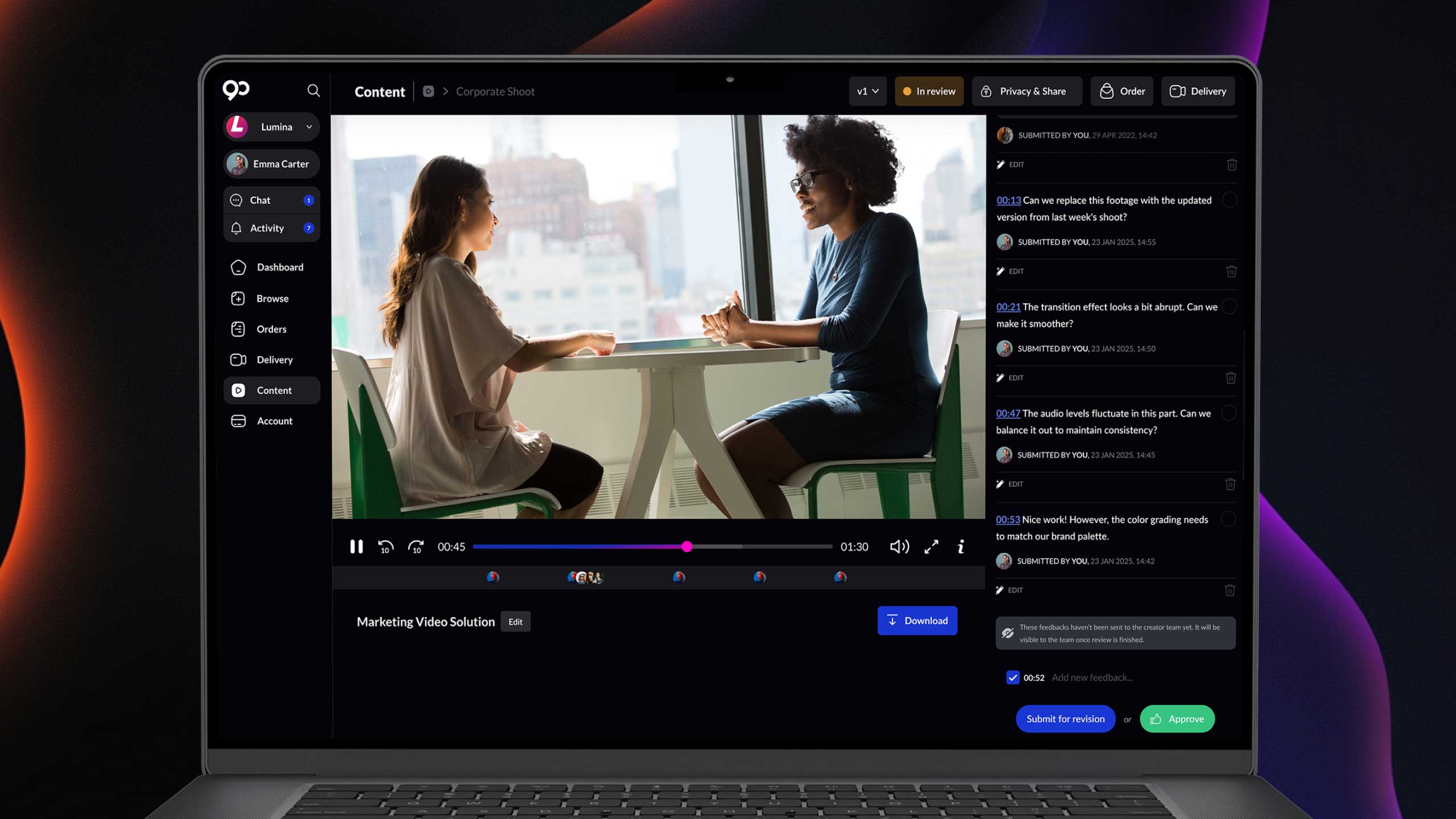
Task: Pause the video playback
Action: 357,547
